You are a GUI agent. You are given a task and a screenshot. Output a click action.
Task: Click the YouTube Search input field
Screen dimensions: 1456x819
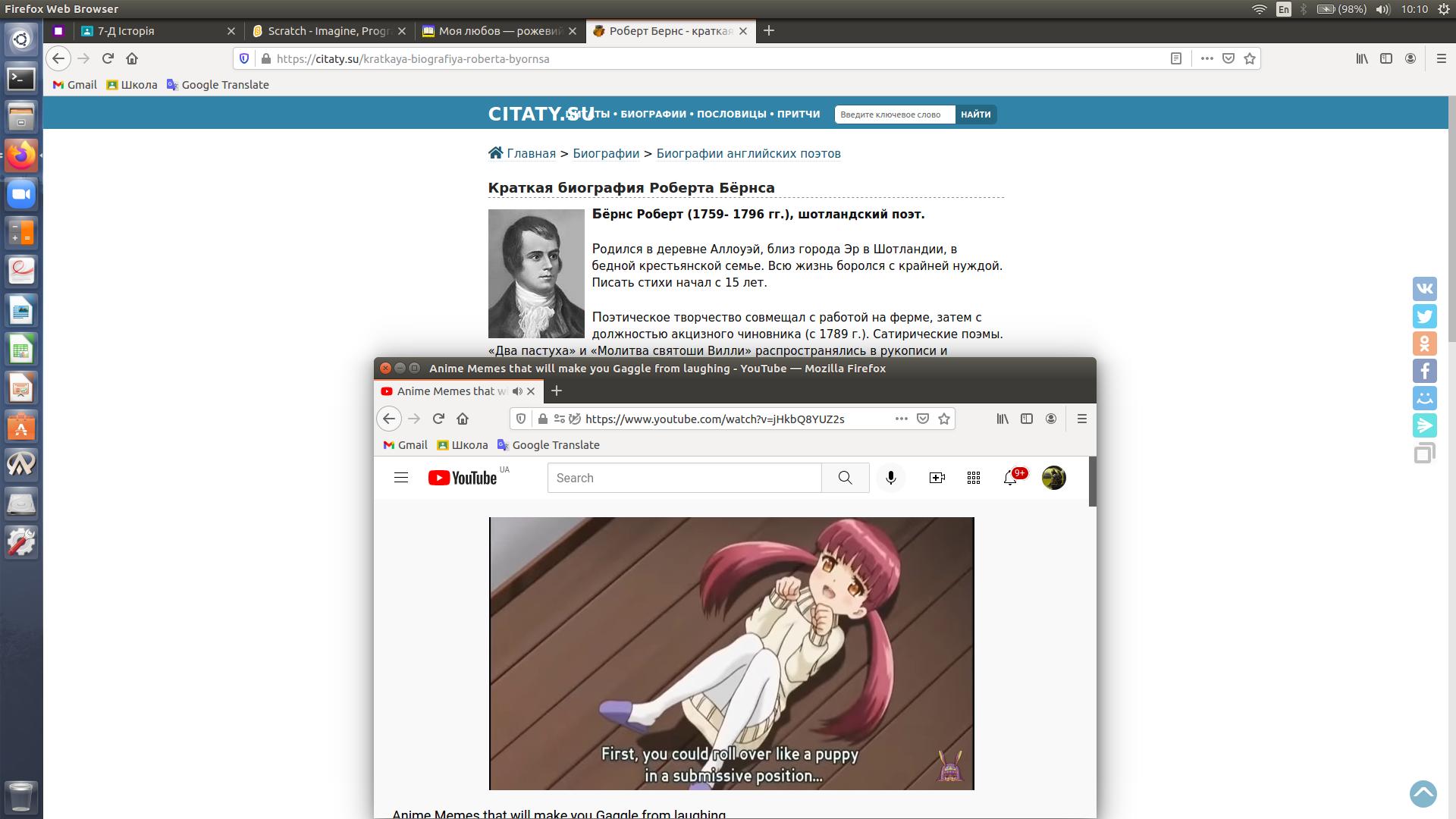(x=684, y=478)
